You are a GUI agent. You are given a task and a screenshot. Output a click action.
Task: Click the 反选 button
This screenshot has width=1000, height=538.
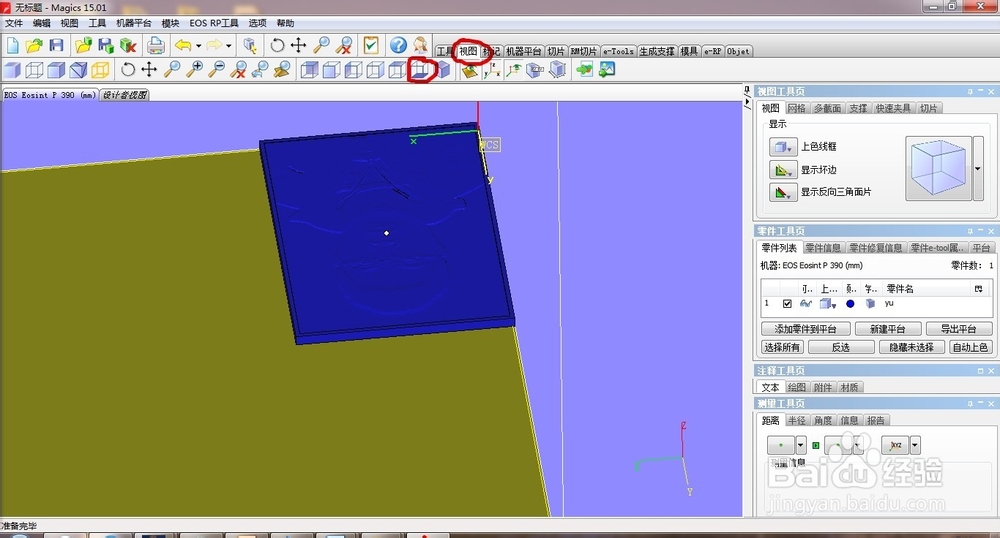pyautogui.click(x=841, y=347)
